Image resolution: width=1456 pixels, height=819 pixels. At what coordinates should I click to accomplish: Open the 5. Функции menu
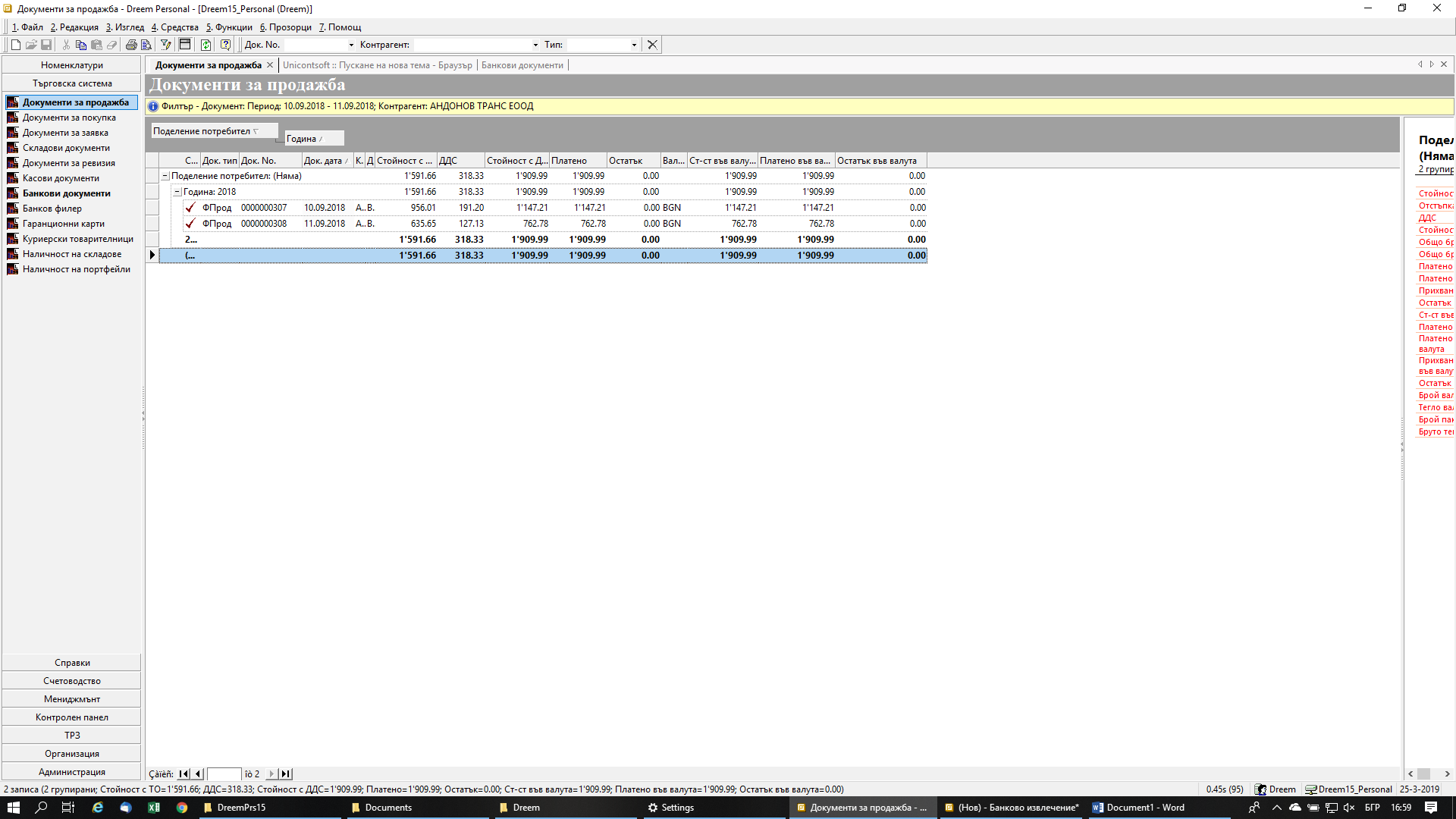pos(229,27)
